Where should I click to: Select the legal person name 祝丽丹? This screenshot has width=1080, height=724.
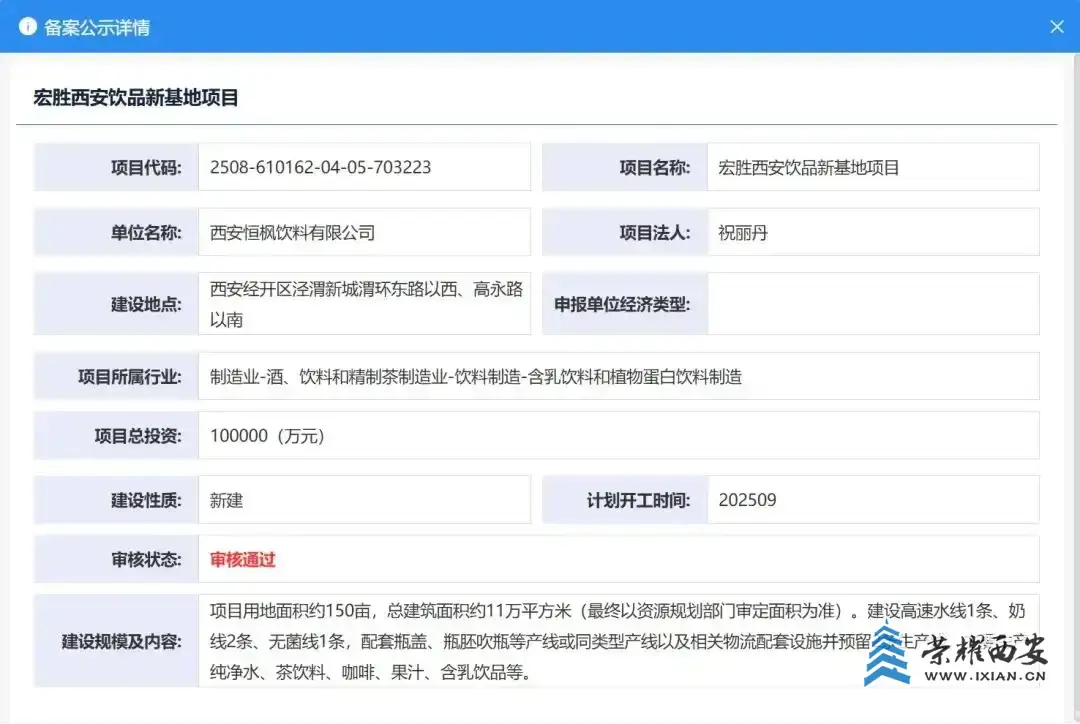[x=742, y=233]
